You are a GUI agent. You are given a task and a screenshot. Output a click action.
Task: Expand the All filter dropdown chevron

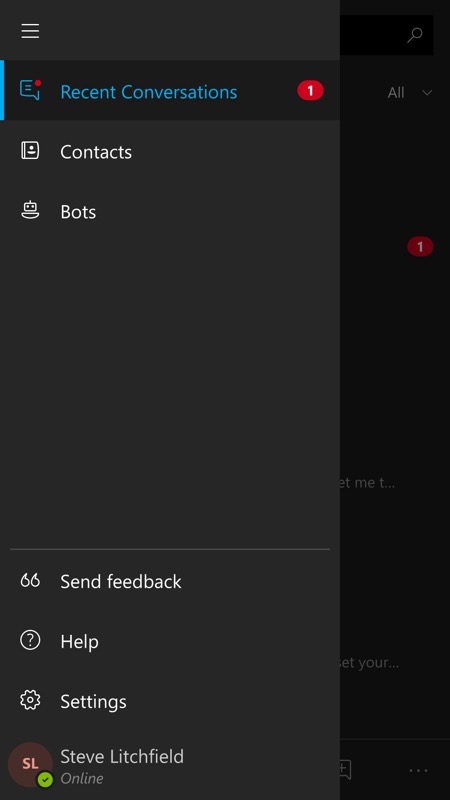[427, 93]
